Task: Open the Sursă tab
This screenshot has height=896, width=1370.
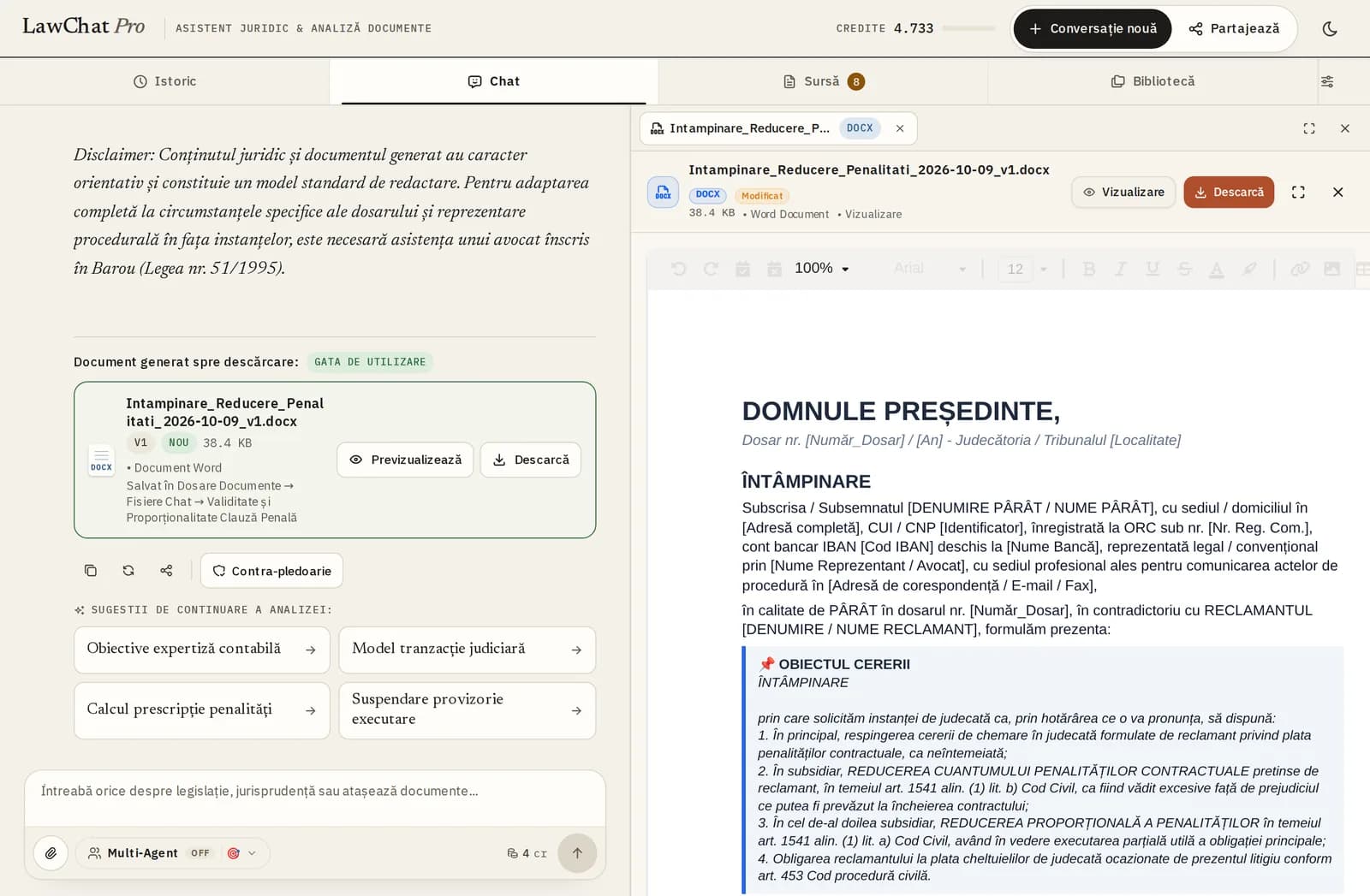Action: click(823, 81)
